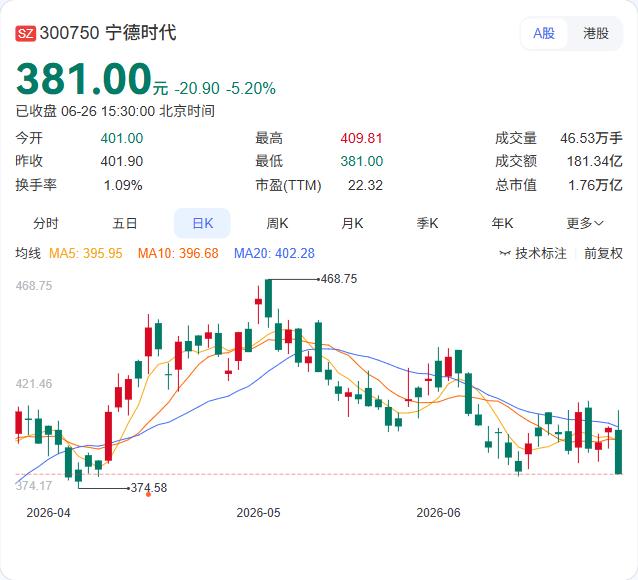638x580 pixels.
Task: Switch to A股 market toggle
Action: tap(544, 33)
